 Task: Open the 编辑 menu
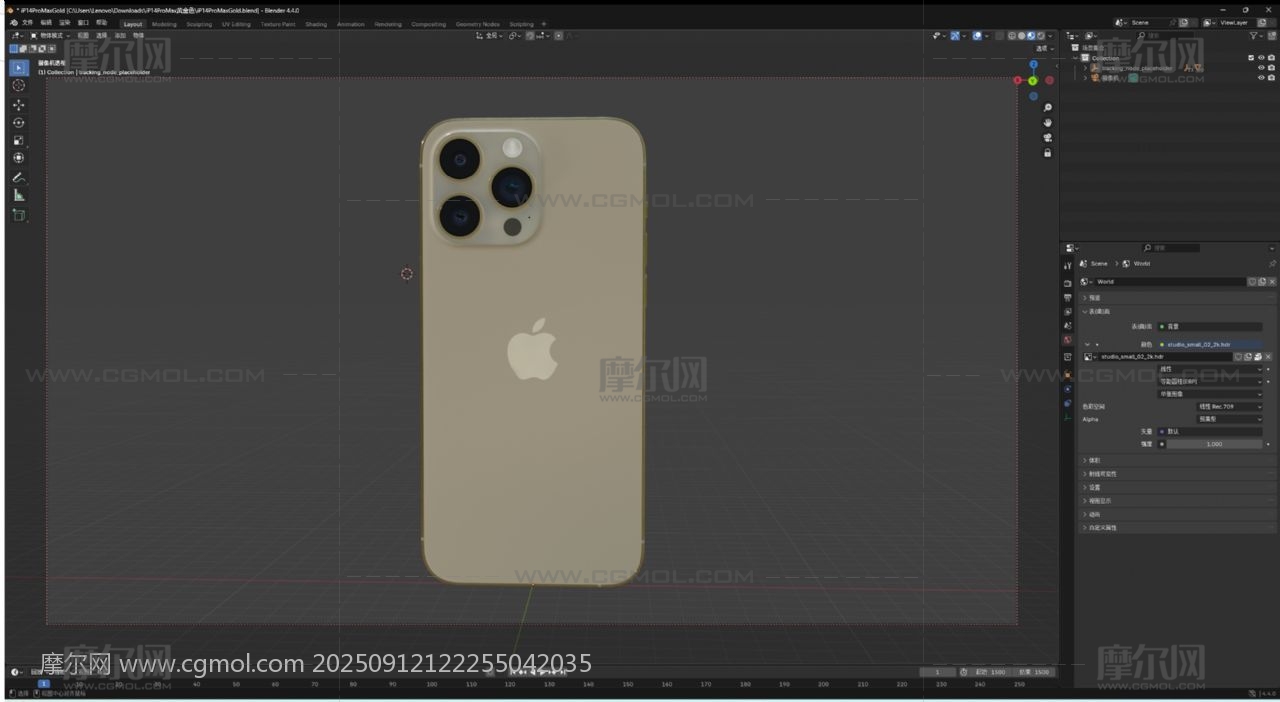coord(46,23)
